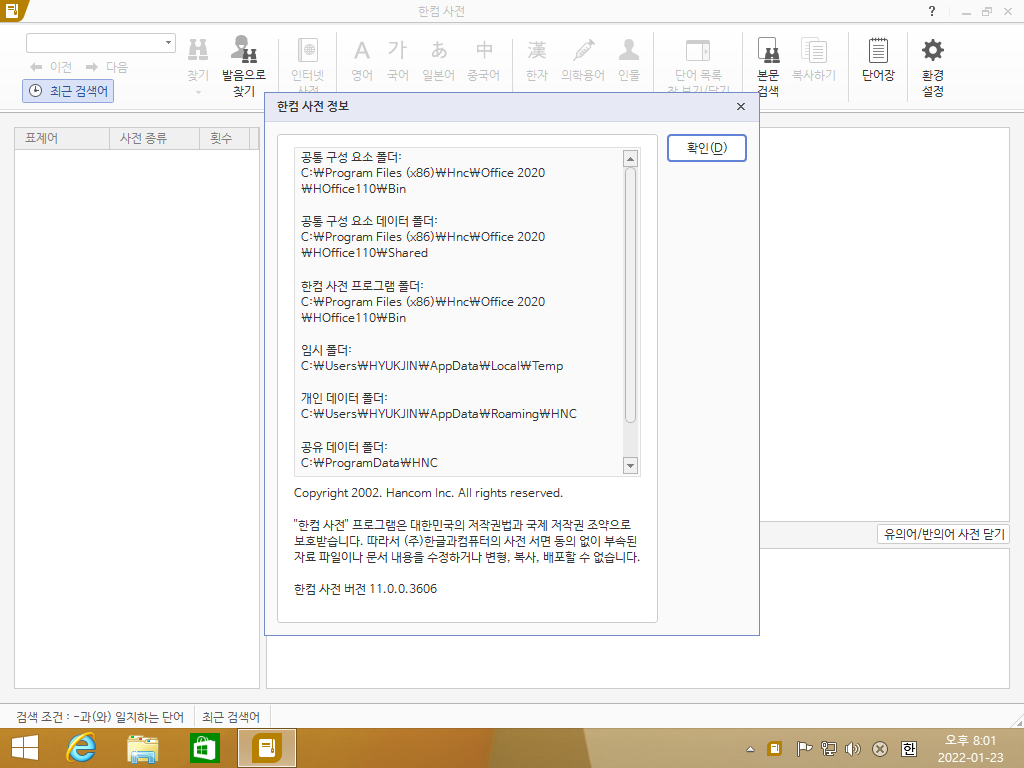
Task: Click the 검색 조건 status bar text
Action: click(x=100, y=717)
